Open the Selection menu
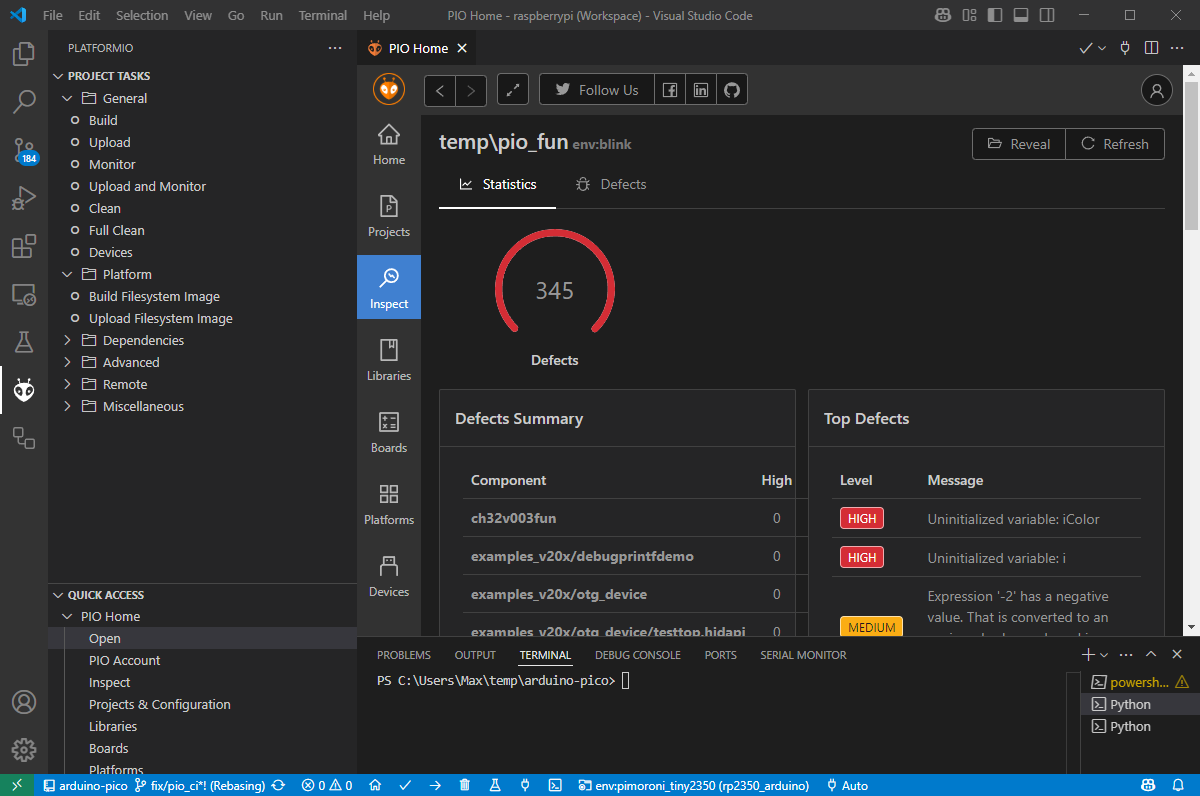The width and height of the screenshot is (1200, 796). click(x=142, y=16)
